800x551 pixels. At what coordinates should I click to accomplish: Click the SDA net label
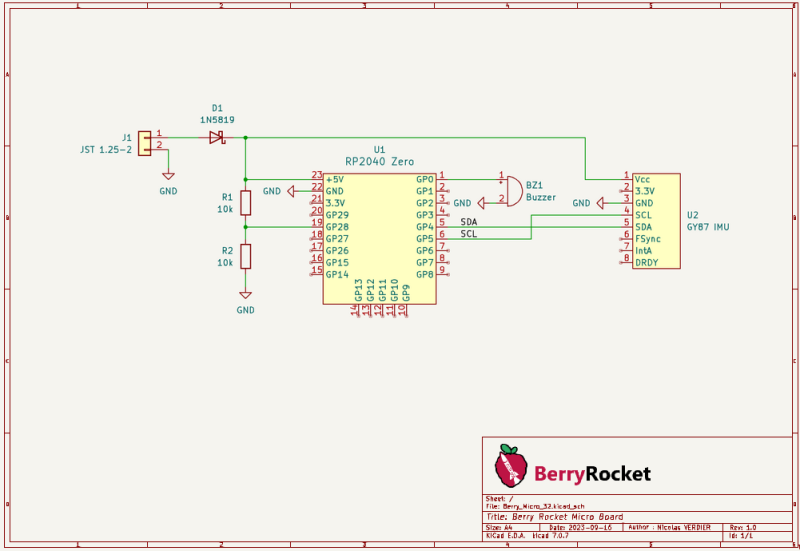[x=469, y=222]
